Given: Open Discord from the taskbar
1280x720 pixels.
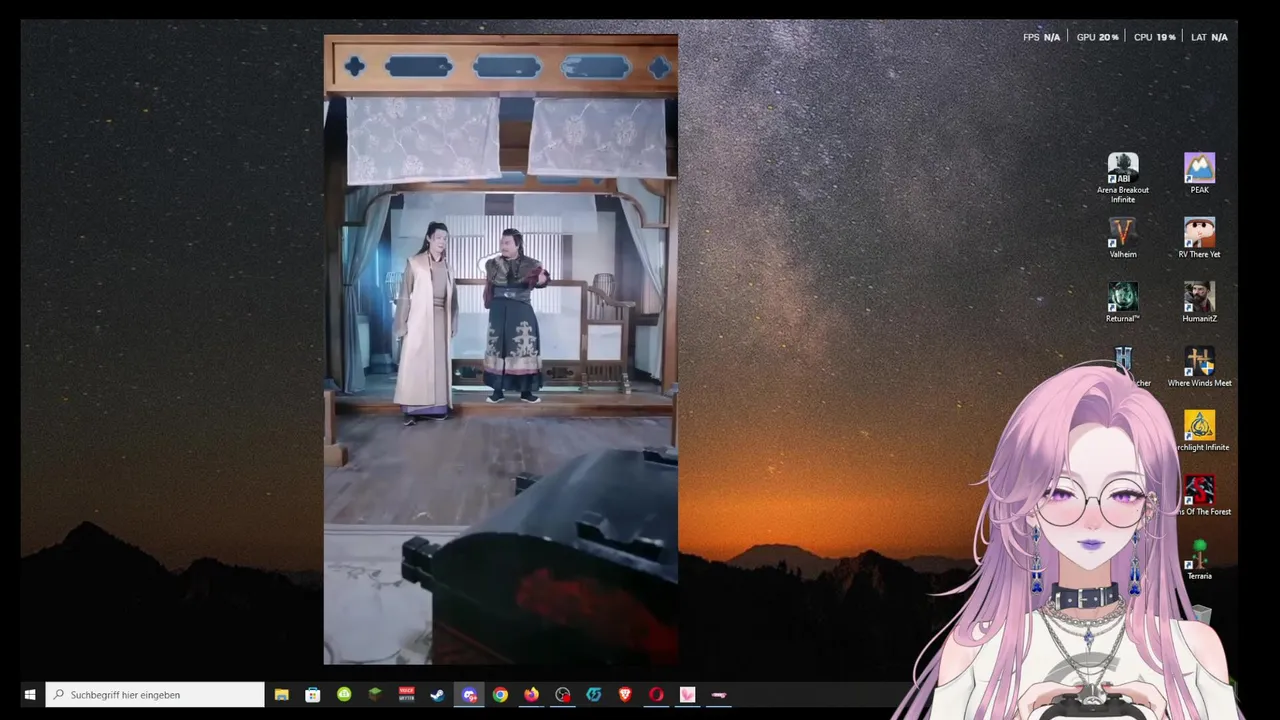Looking at the screenshot, I should click(x=469, y=694).
